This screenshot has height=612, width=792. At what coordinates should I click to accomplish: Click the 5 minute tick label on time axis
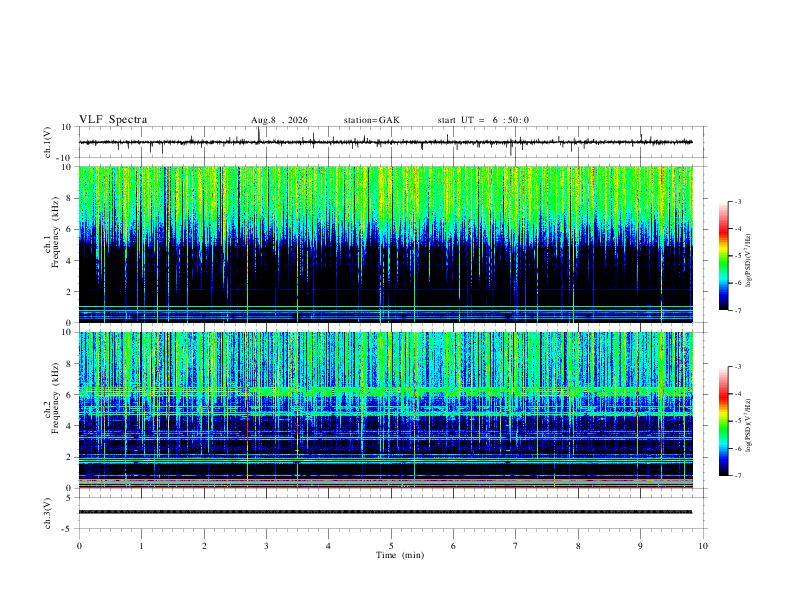point(391,546)
